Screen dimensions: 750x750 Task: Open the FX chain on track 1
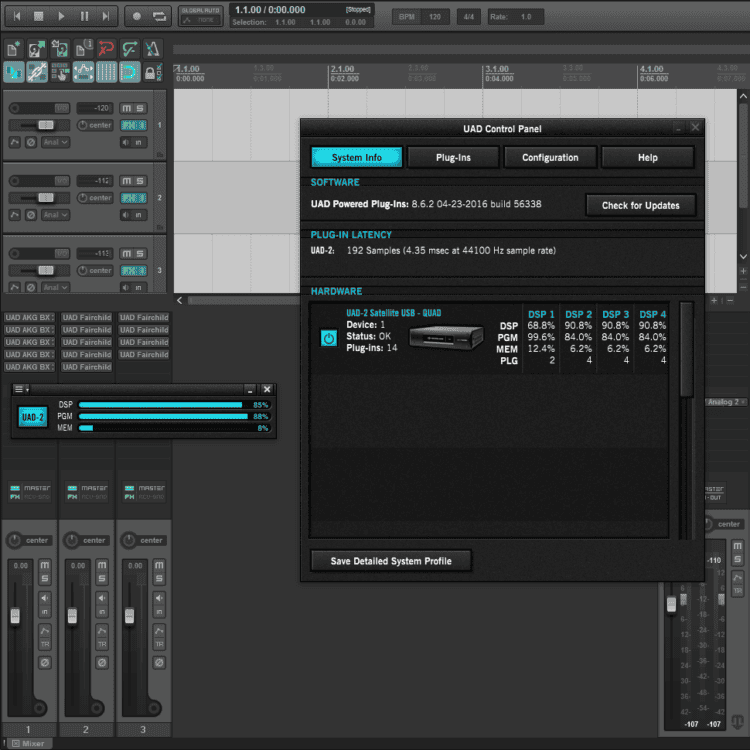pyautogui.click(x=133, y=125)
